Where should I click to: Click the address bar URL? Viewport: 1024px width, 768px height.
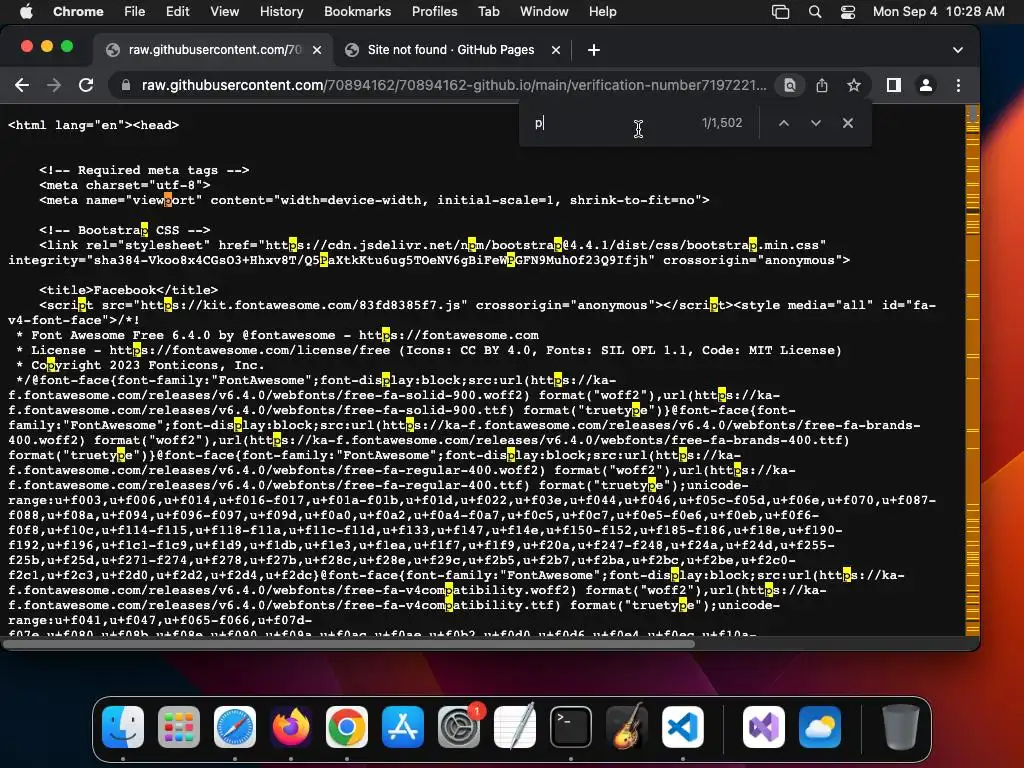click(454, 85)
